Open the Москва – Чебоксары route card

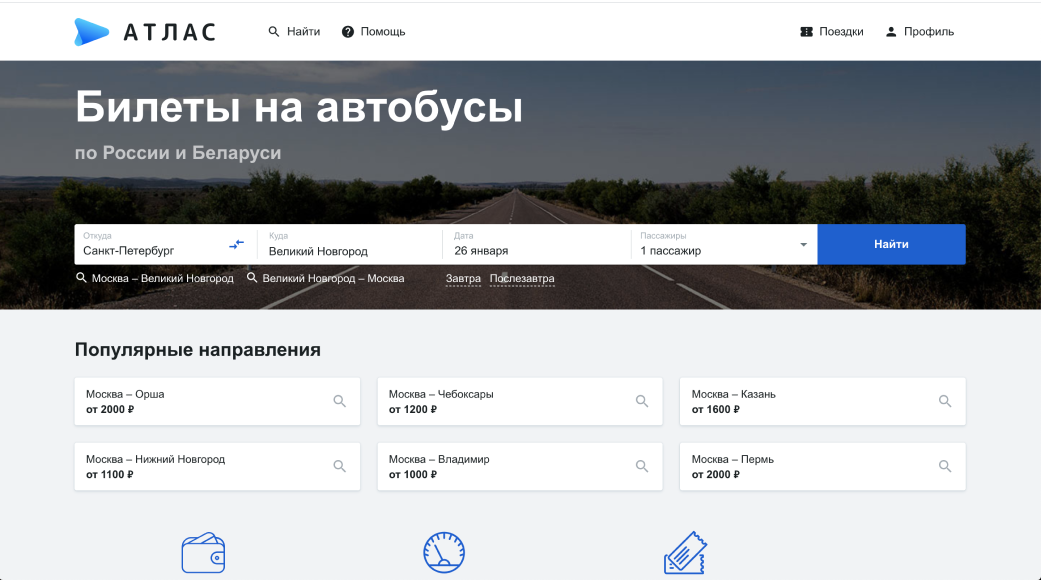[520, 401]
